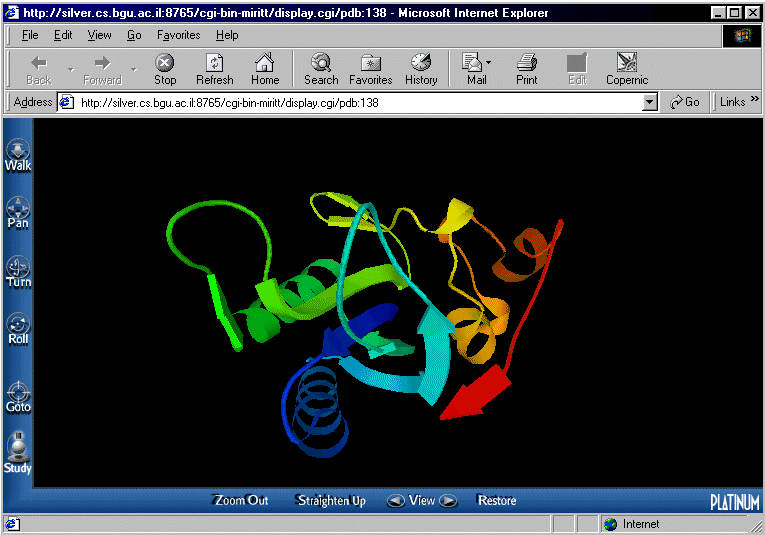Image resolution: width=765 pixels, height=535 pixels.
Task: Click the address URL field
Action: point(360,102)
